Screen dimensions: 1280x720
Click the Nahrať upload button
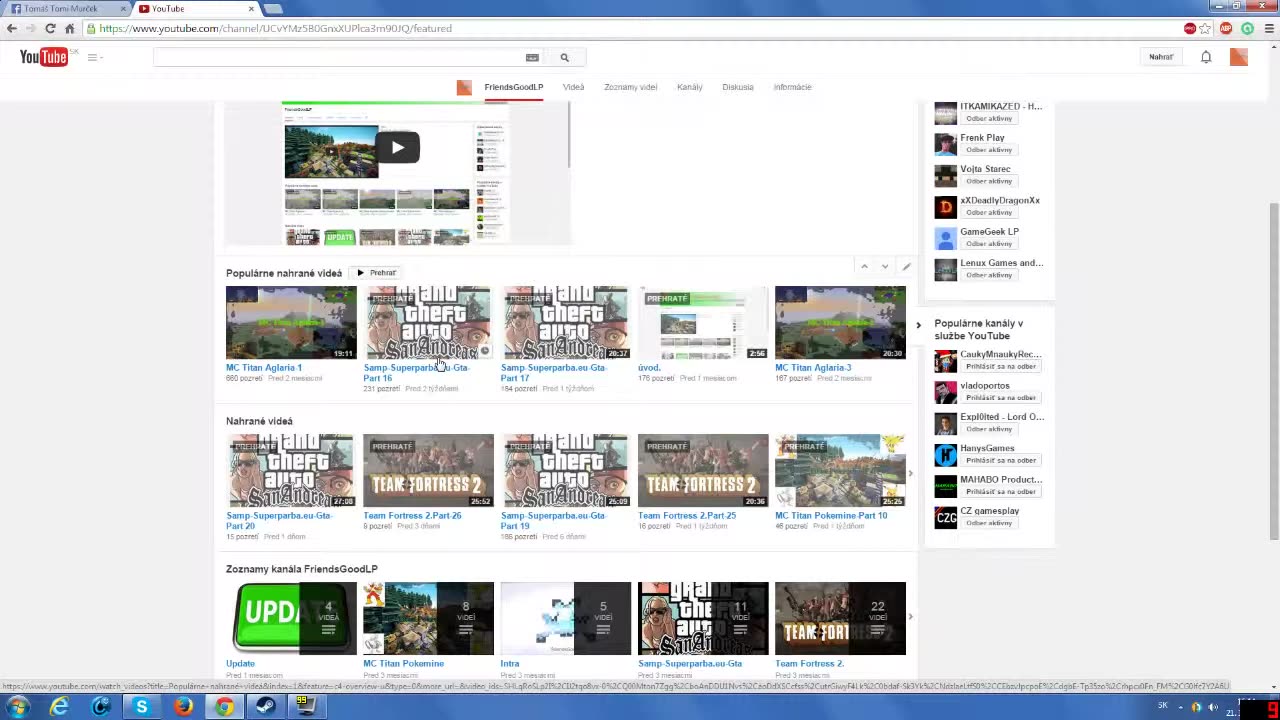(1161, 57)
